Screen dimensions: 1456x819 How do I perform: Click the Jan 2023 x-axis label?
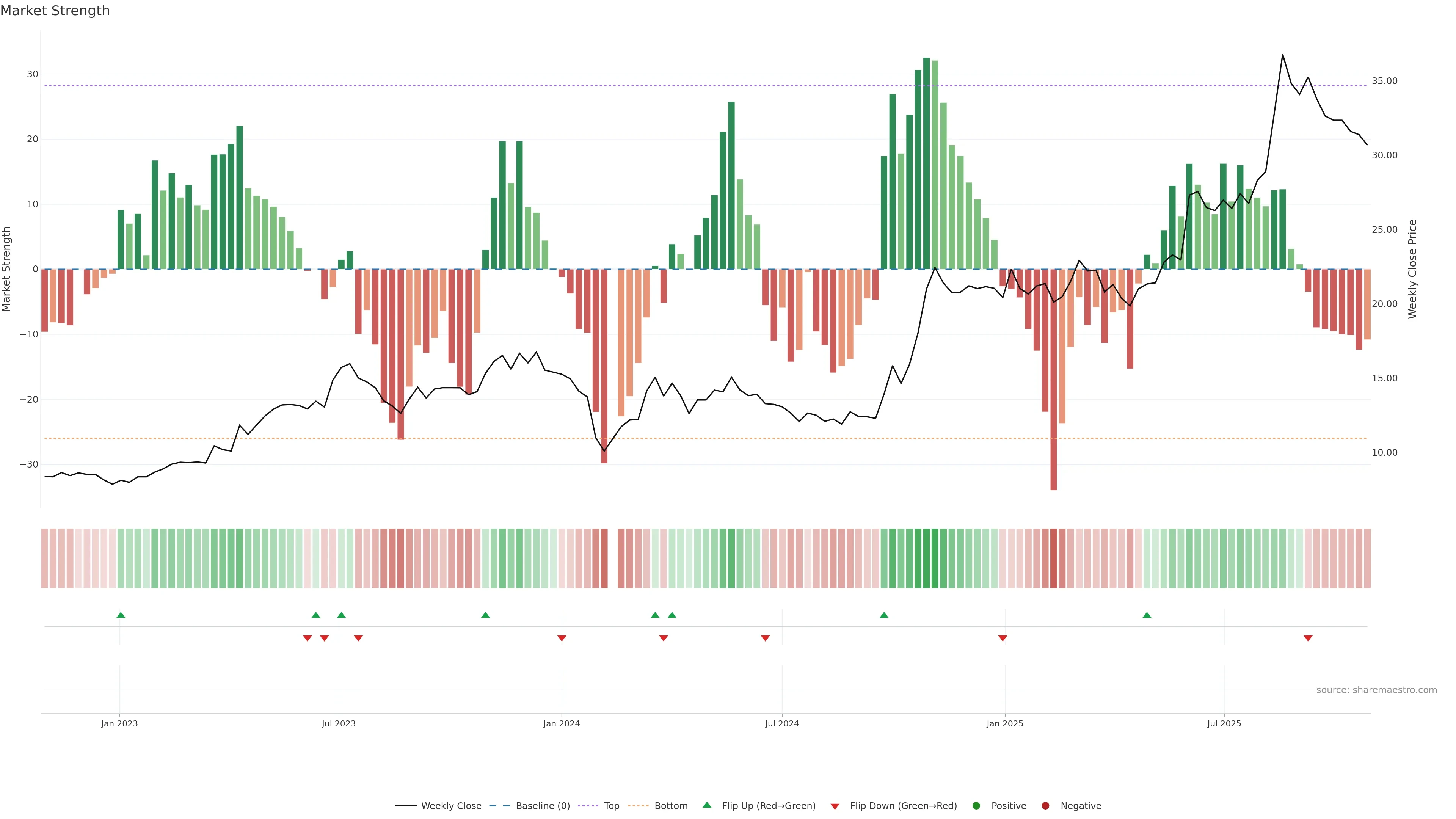(119, 723)
